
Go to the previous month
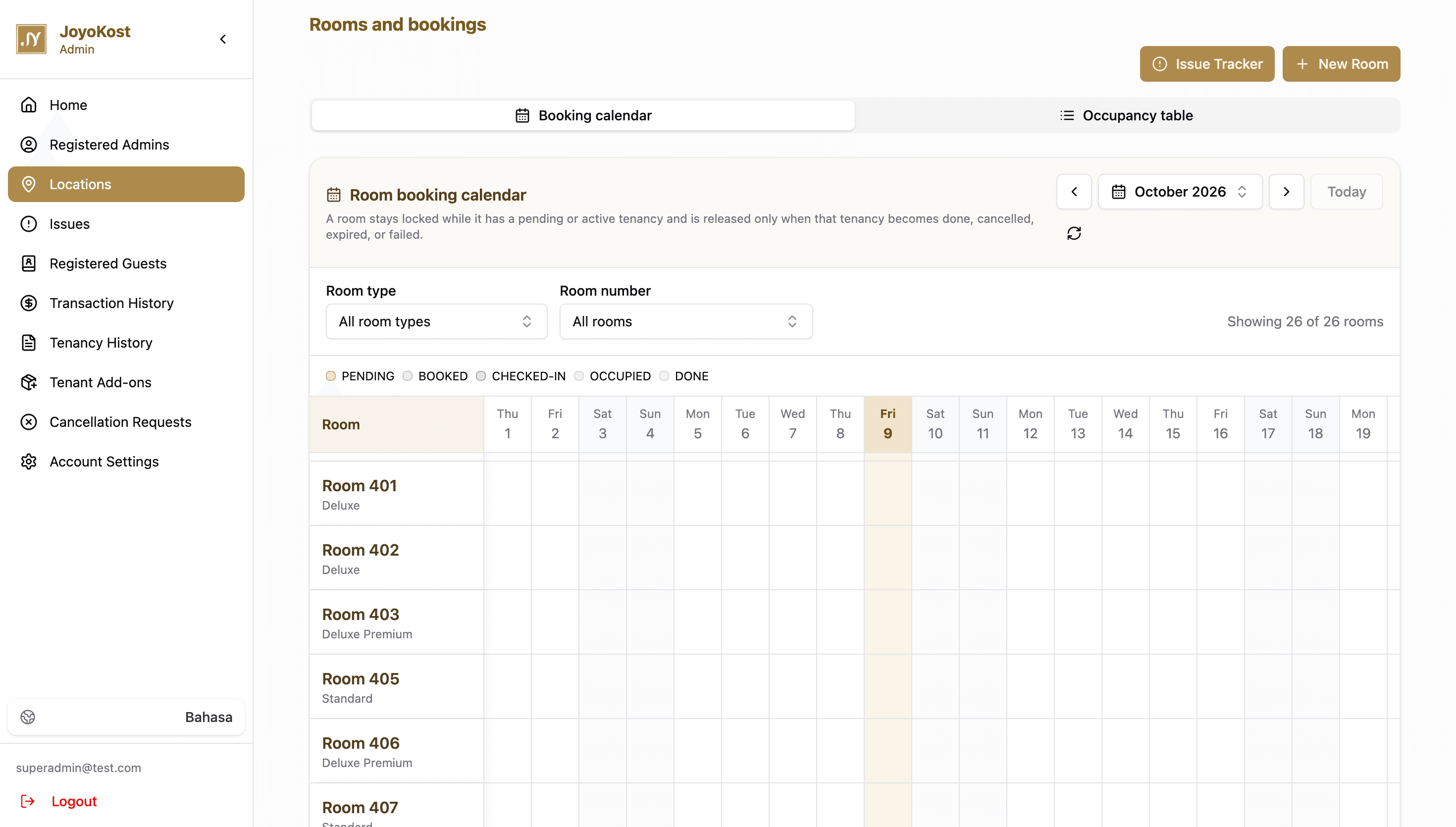[x=1073, y=192]
